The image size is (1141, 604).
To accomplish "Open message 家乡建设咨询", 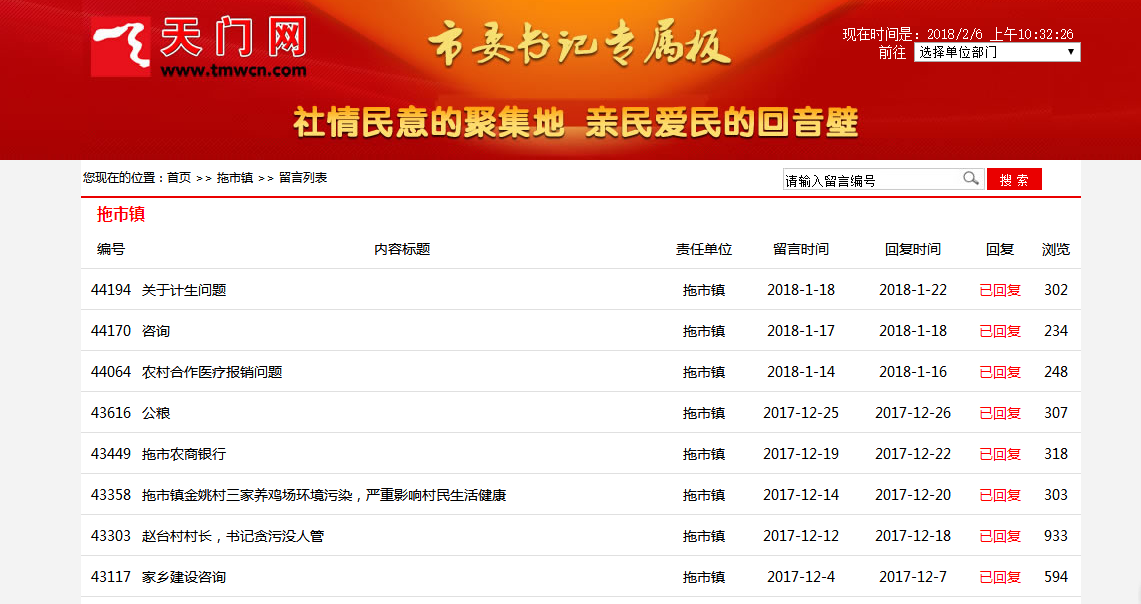I will click(x=184, y=577).
